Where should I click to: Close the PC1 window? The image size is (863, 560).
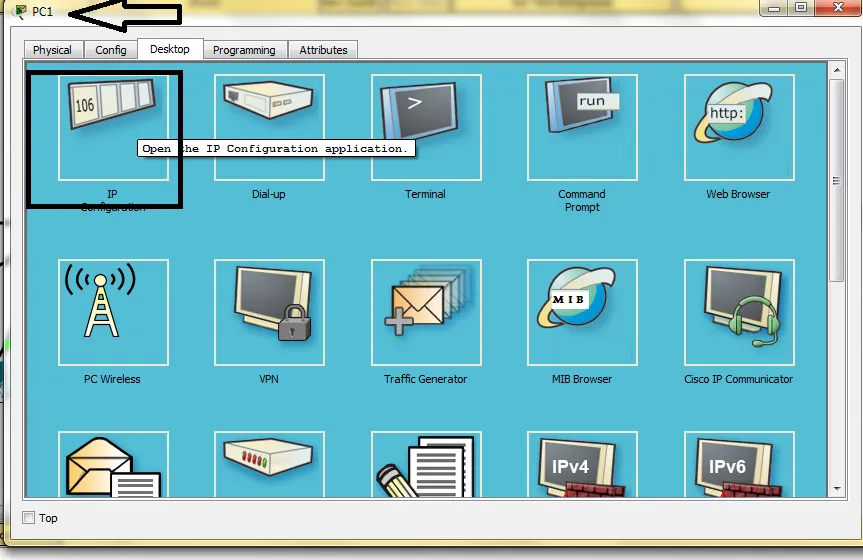pos(838,8)
